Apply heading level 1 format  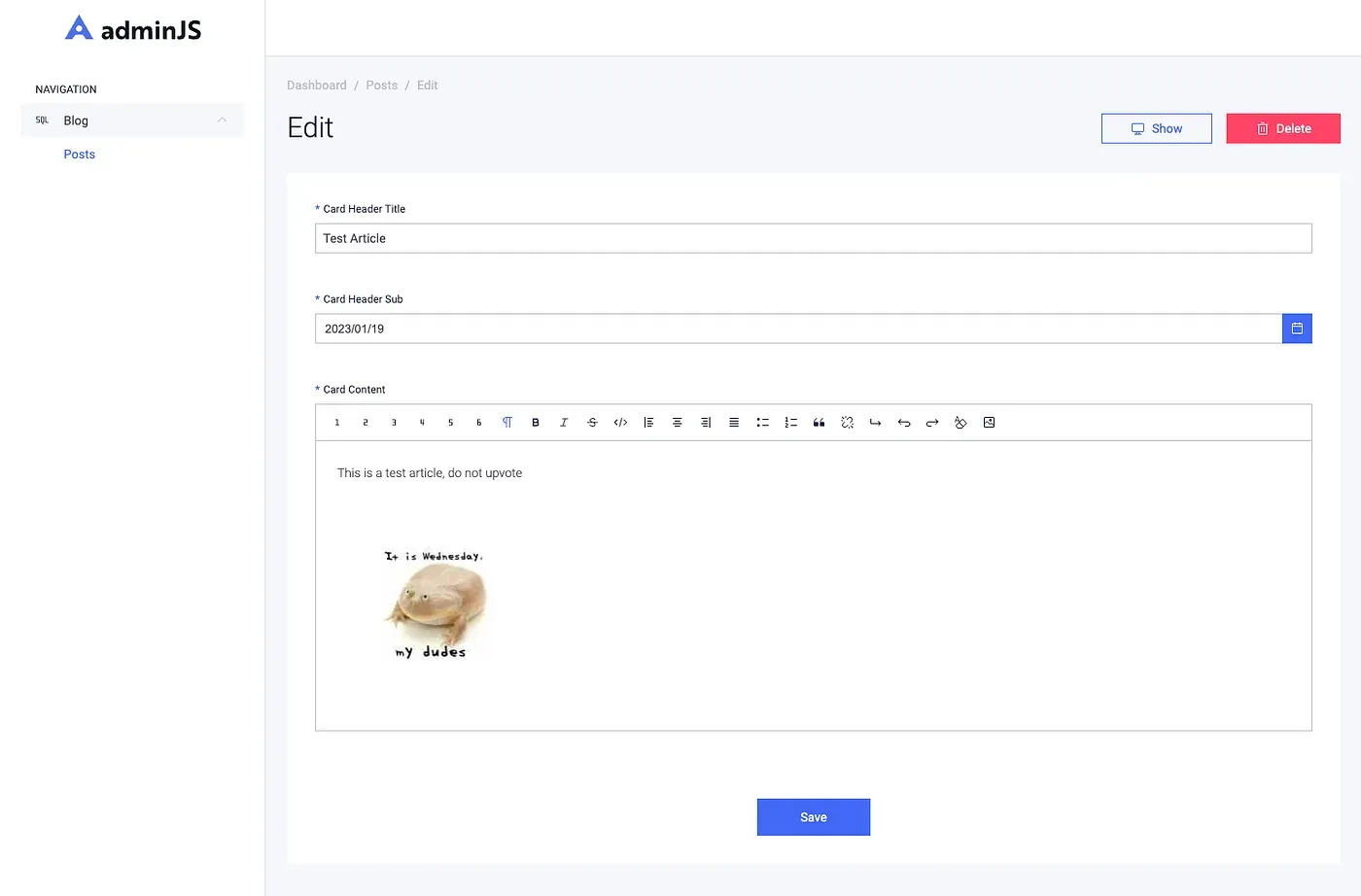click(x=337, y=423)
